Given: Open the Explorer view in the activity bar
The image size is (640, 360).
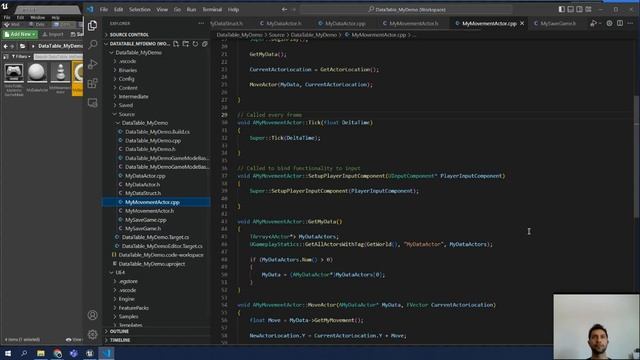Looking at the screenshot, I should point(93,25).
